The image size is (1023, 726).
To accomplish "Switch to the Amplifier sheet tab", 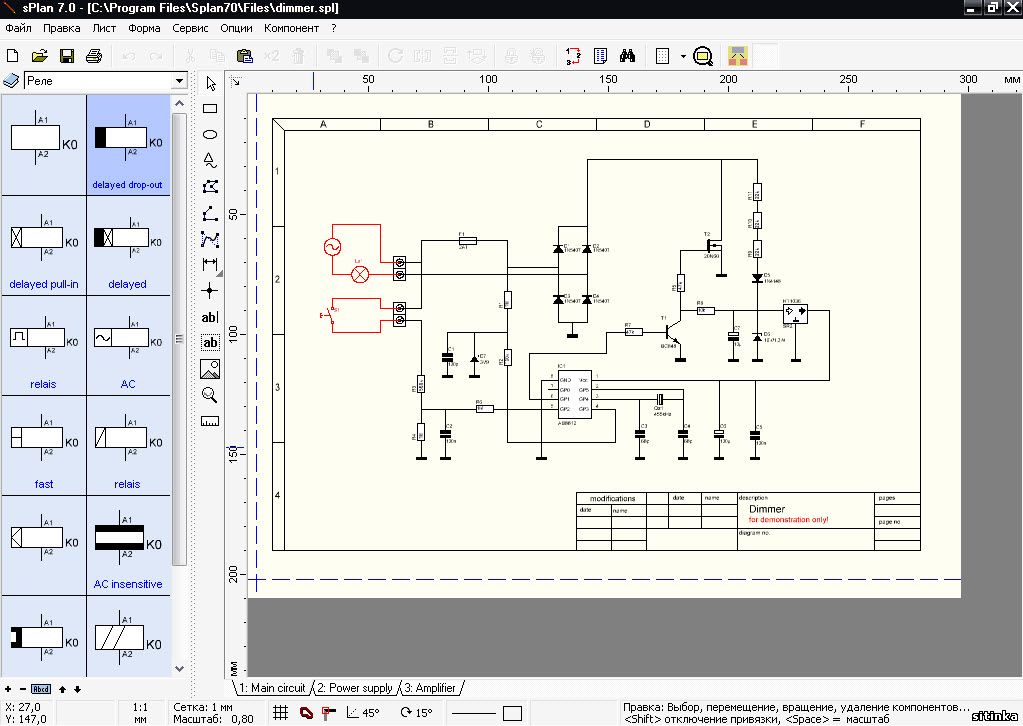I will pyautogui.click(x=431, y=688).
